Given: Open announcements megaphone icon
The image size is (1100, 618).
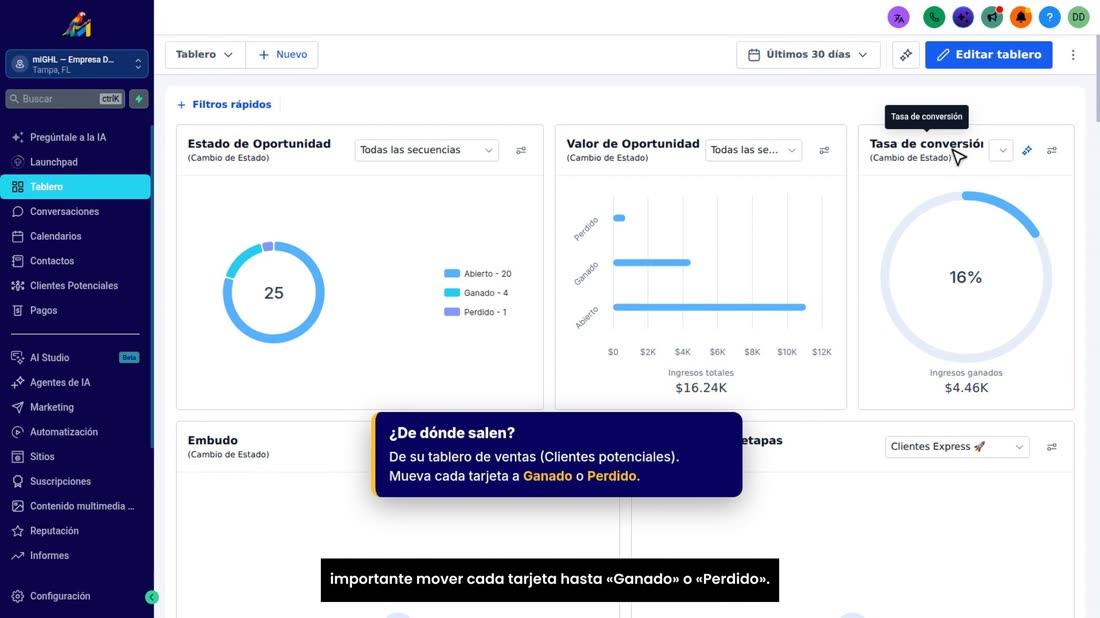Looking at the screenshot, I should tap(992, 18).
